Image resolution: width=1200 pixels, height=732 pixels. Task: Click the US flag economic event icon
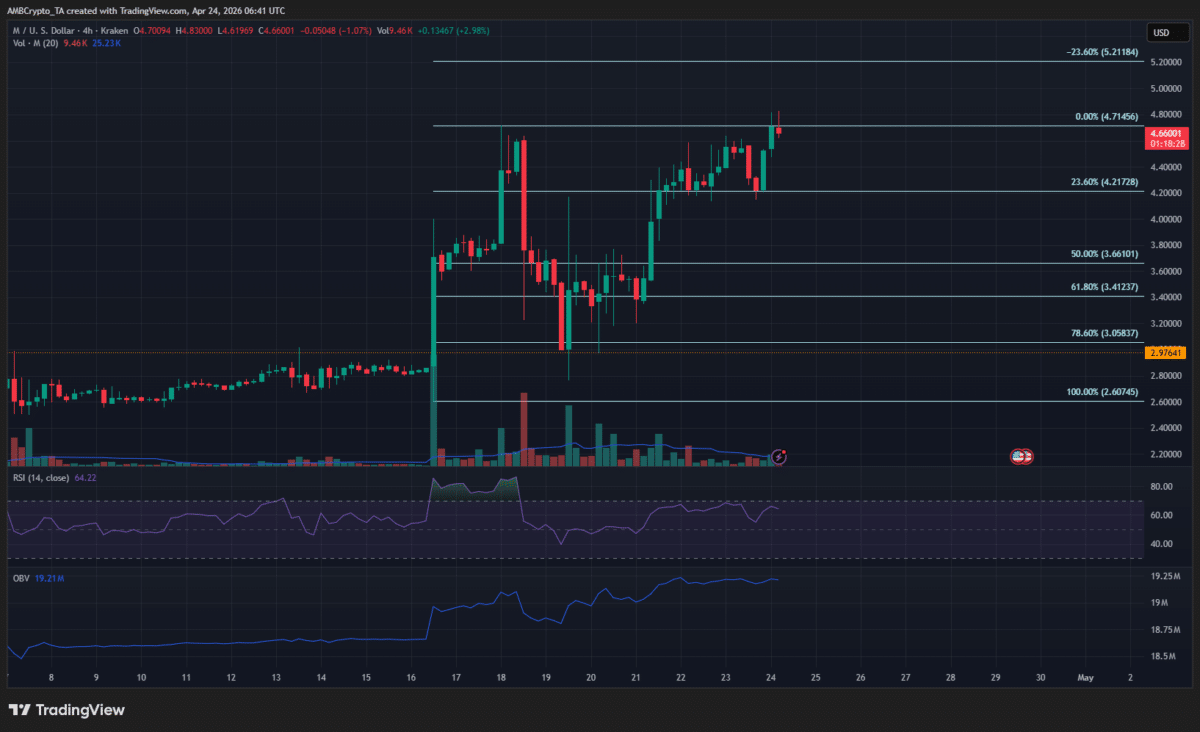tap(1021, 456)
